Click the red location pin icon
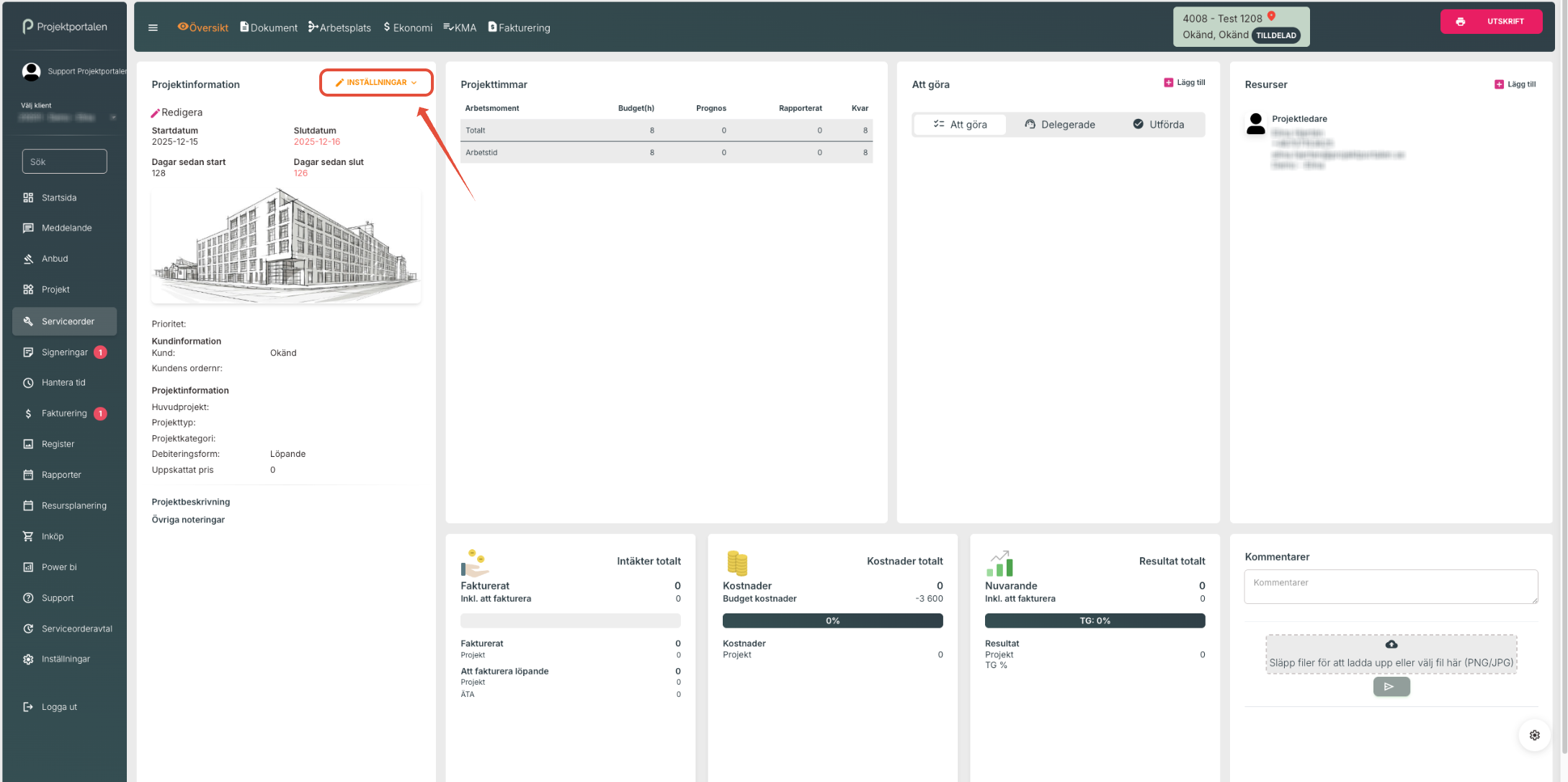1568x782 pixels. pos(1272,17)
